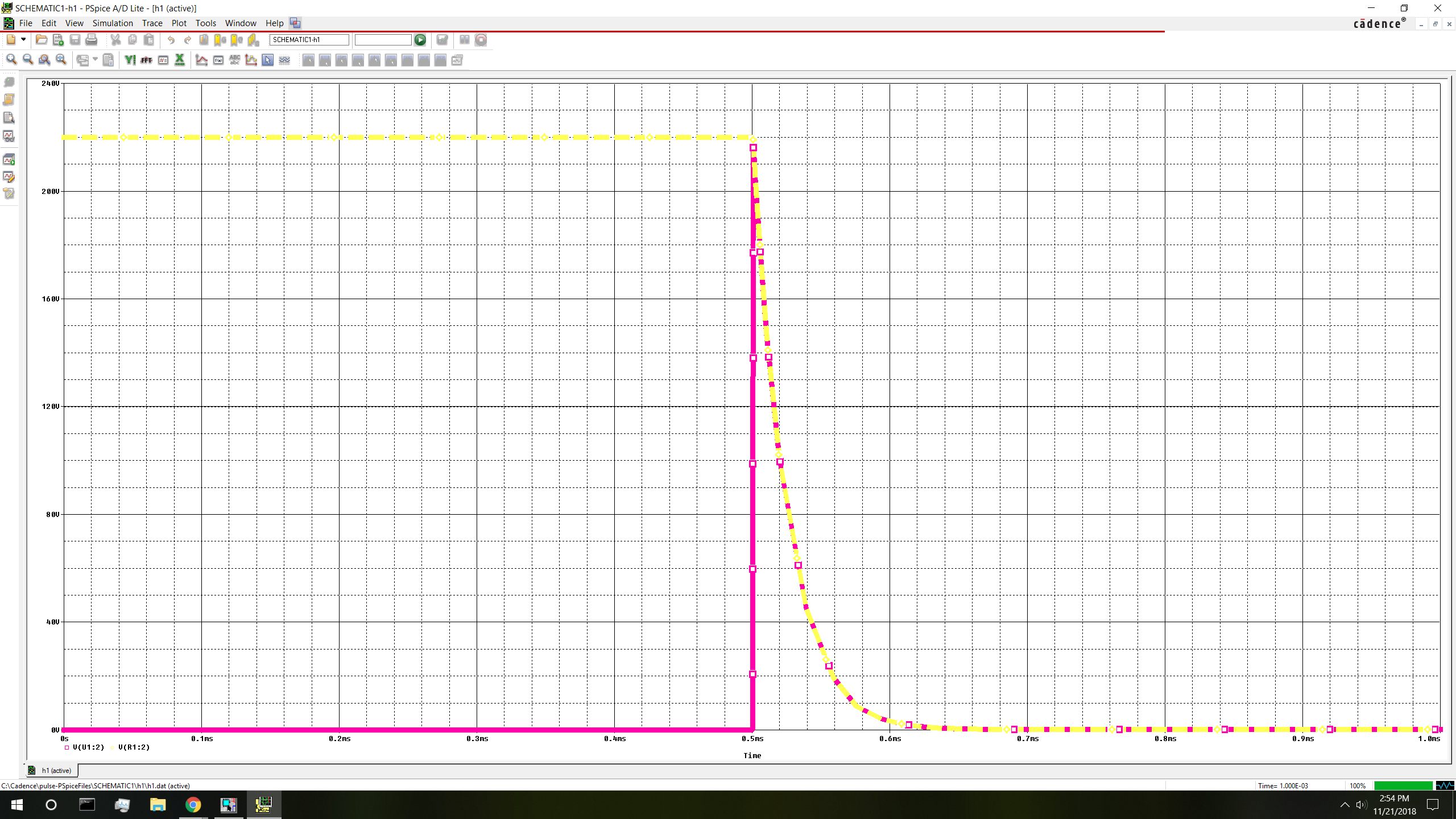Image resolution: width=1456 pixels, height=819 pixels.
Task: Run the simulation with the green play button
Action: tap(420, 40)
